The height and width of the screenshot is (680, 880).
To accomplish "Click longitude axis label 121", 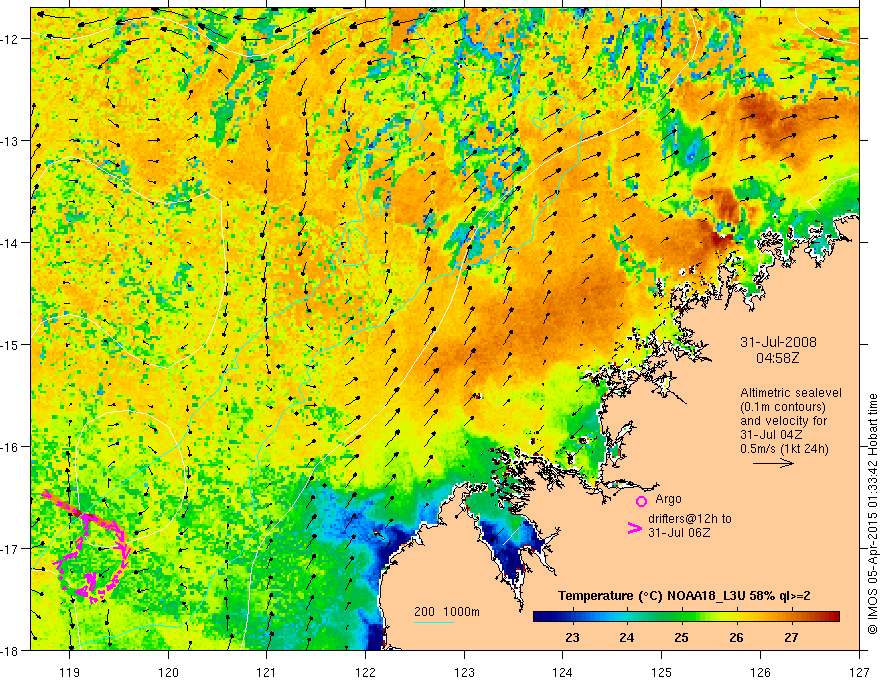I will tap(267, 672).
